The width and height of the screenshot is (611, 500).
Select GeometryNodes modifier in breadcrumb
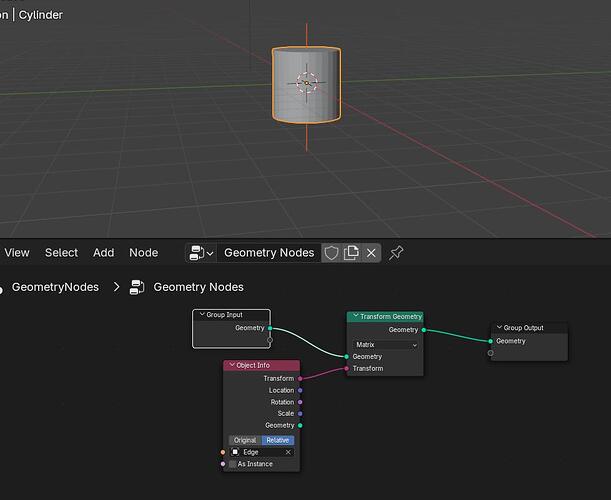55,287
